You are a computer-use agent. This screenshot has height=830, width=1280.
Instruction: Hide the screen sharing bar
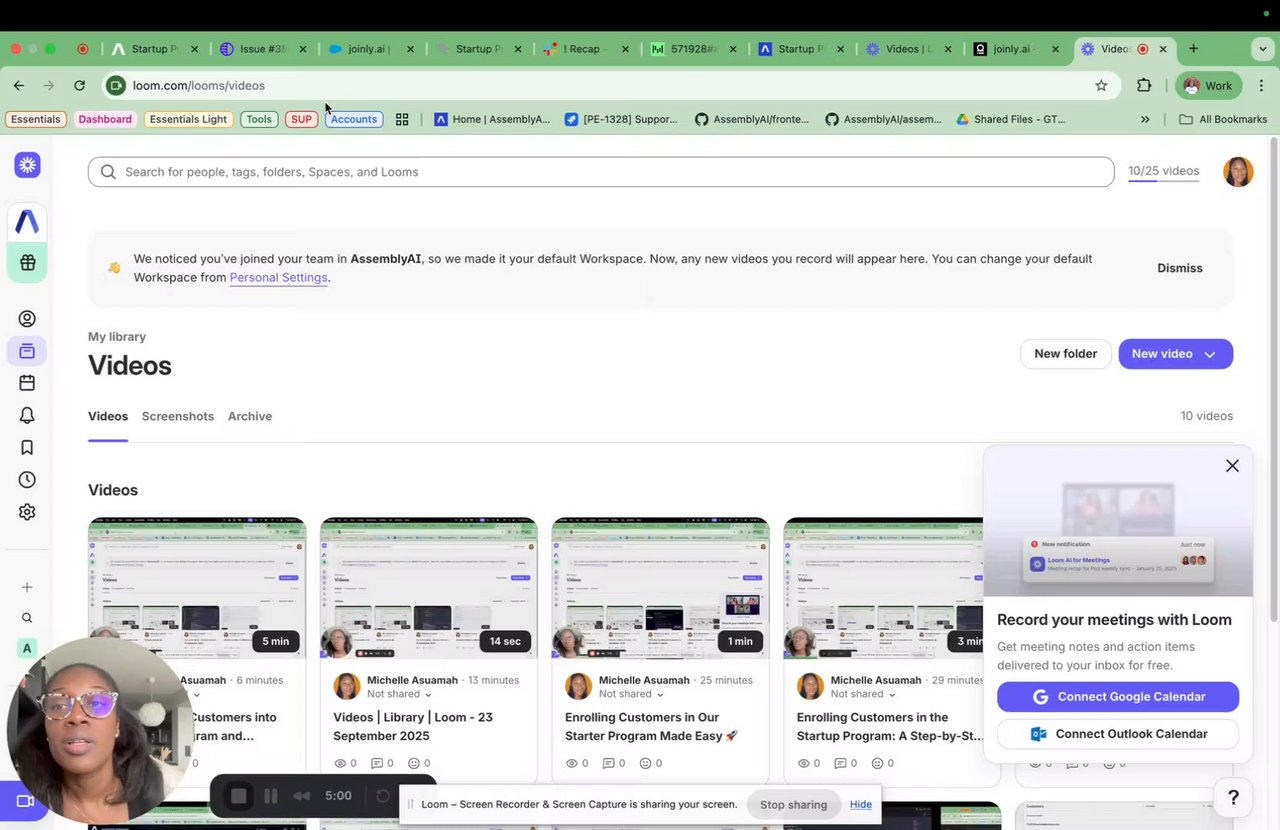[861, 805]
